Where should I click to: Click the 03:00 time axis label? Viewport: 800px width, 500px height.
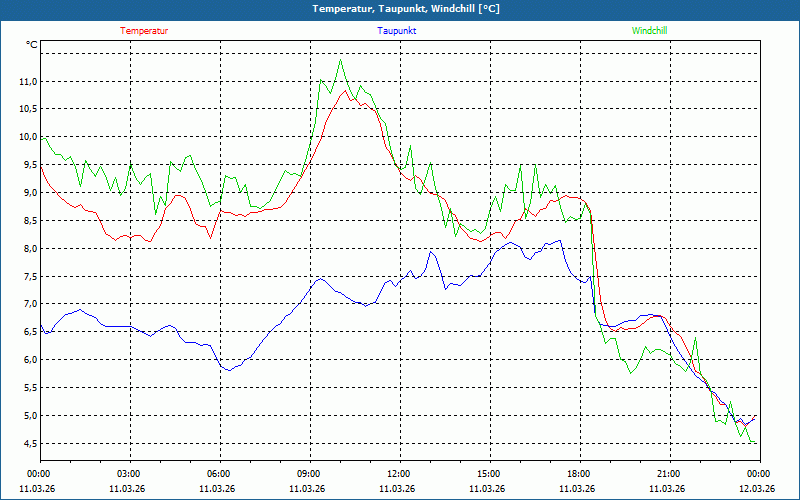tap(128, 474)
